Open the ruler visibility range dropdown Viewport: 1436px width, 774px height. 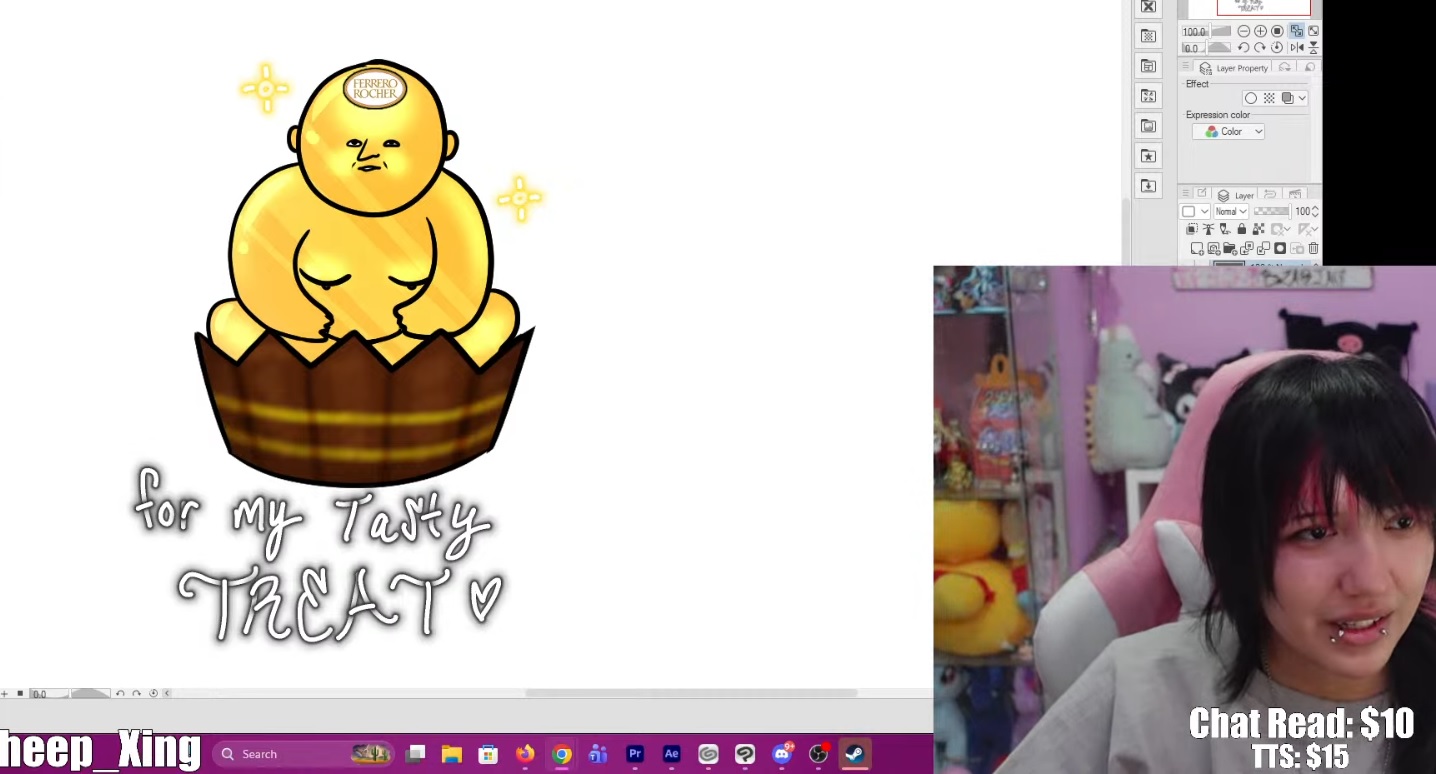(x=1308, y=230)
